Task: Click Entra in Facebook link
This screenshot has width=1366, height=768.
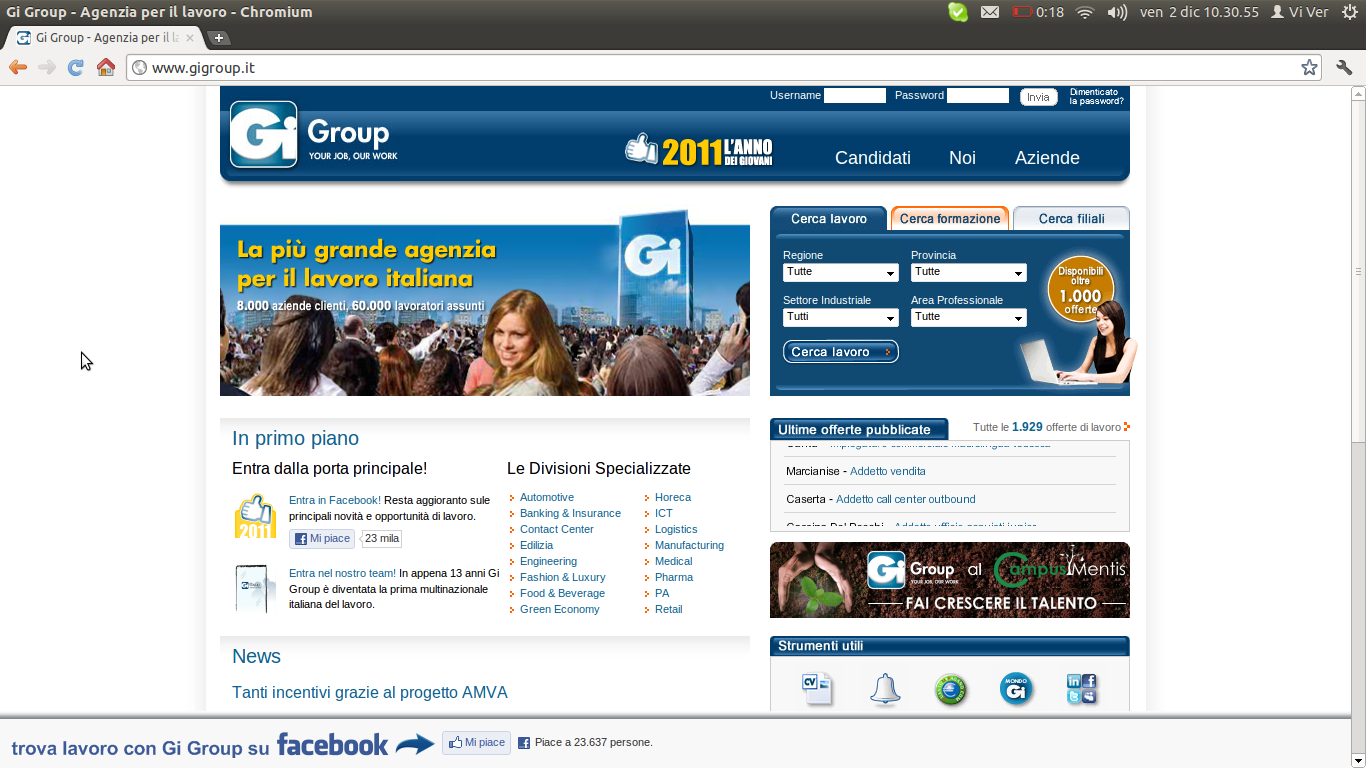Action: click(335, 500)
